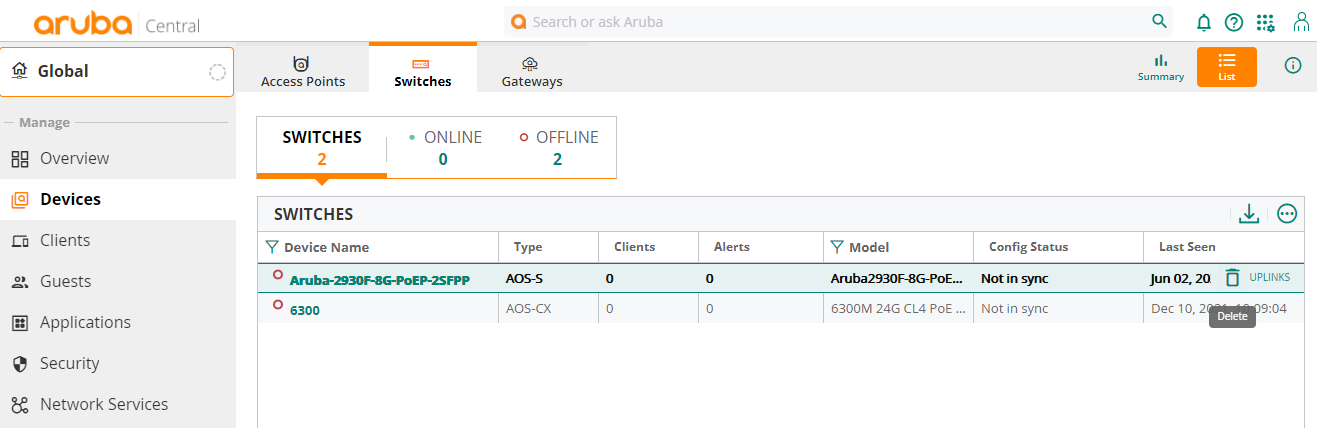Viewport: 1317px width, 428px height.
Task: Download the switches table as file
Action: point(1248,213)
